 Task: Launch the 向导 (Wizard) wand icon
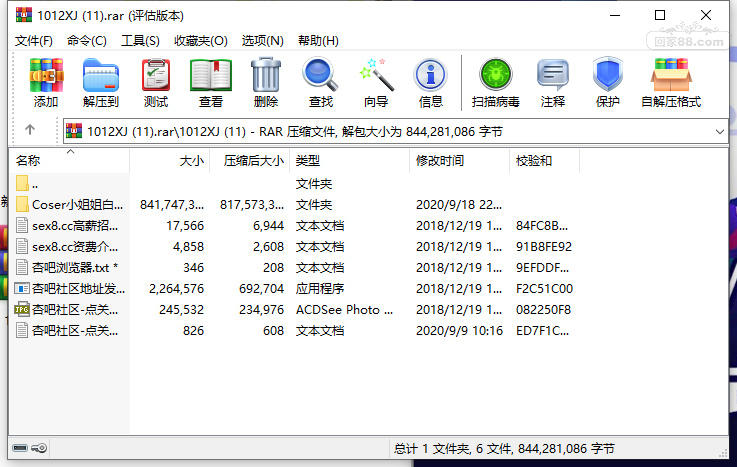click(376, 83)
